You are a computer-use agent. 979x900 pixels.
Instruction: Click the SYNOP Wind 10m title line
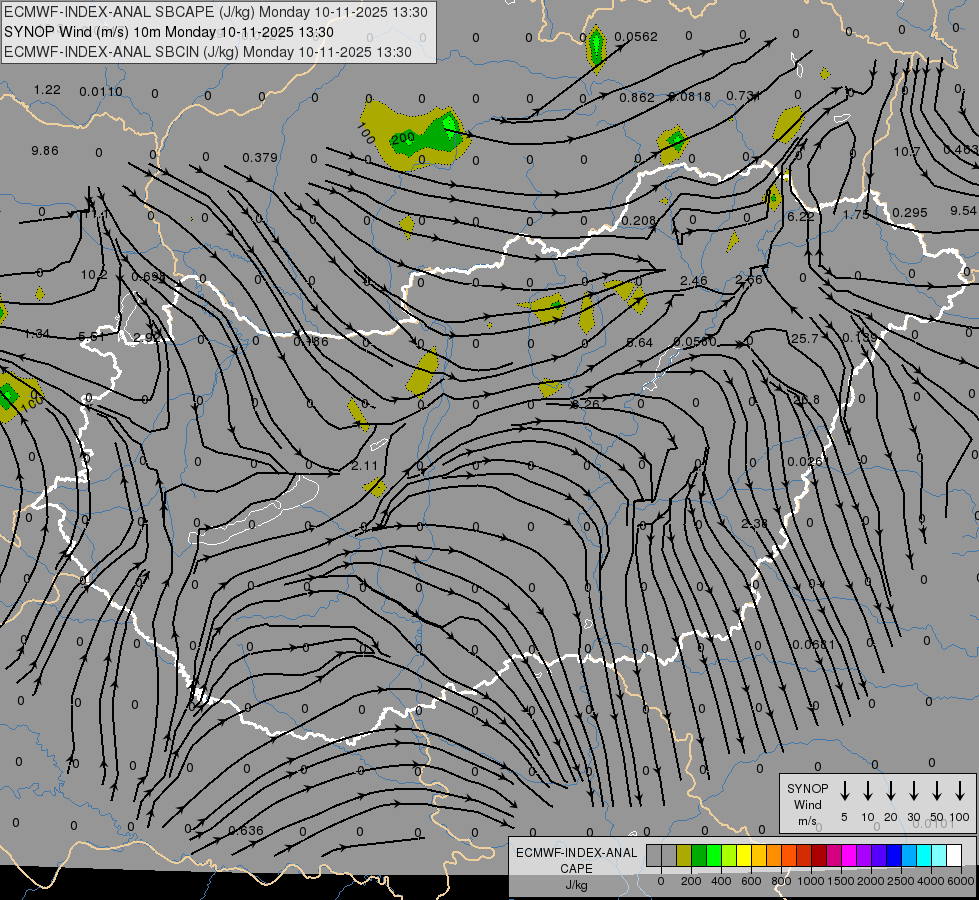[169, 32]
